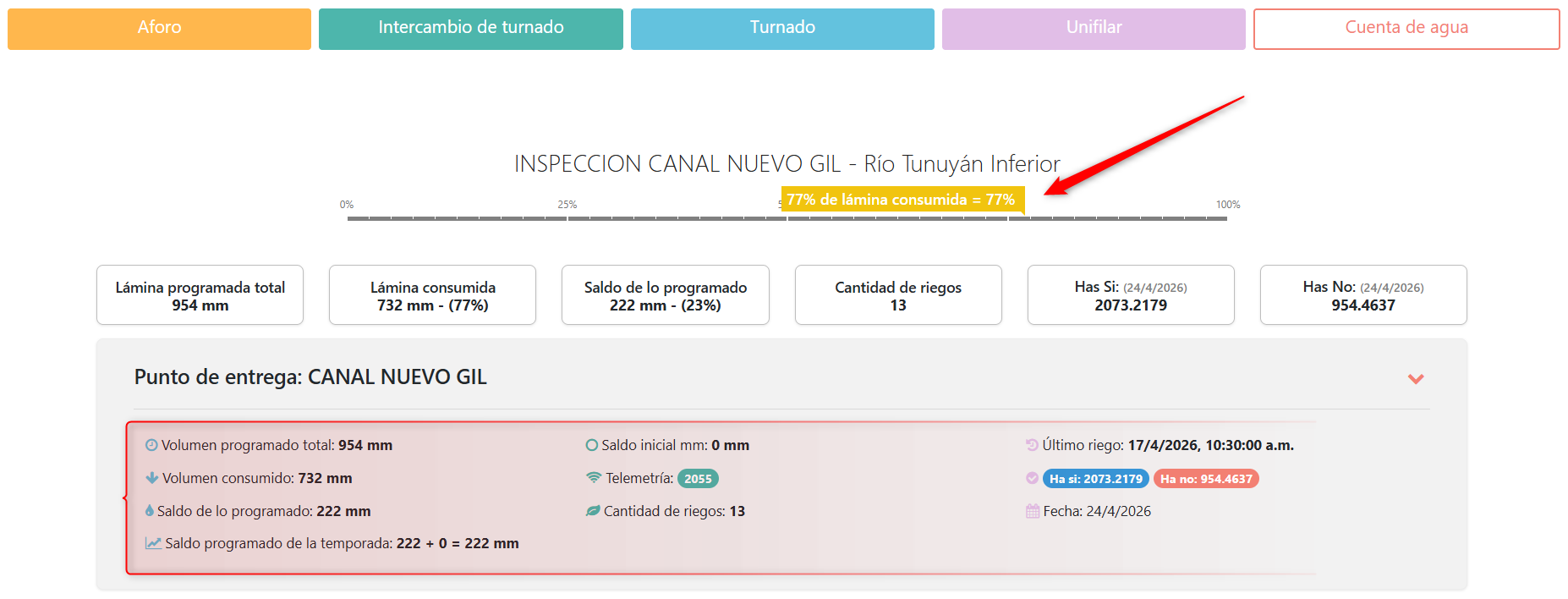Collapse the Punto de entrega panel with the chevron
This screenshot has height=599, width=1568.
tap(1416, 378)
